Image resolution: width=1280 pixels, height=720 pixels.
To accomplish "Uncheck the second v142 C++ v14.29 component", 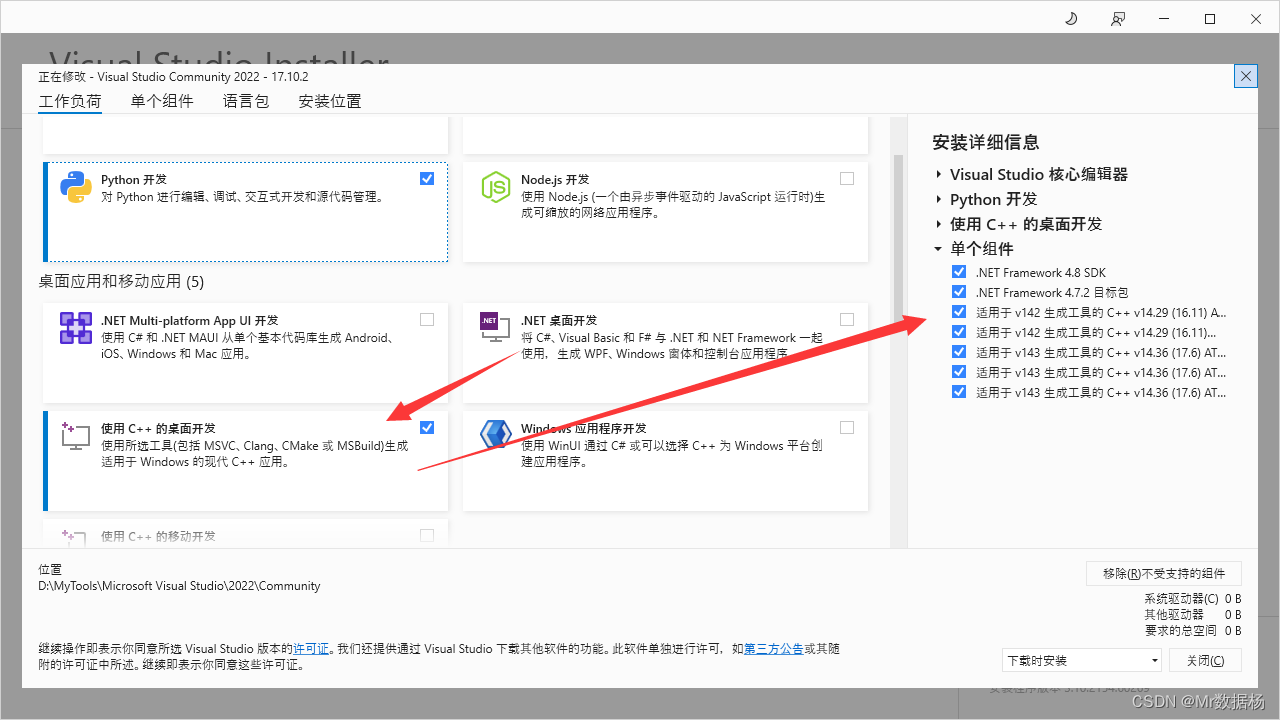I will (x=959, y=332).
